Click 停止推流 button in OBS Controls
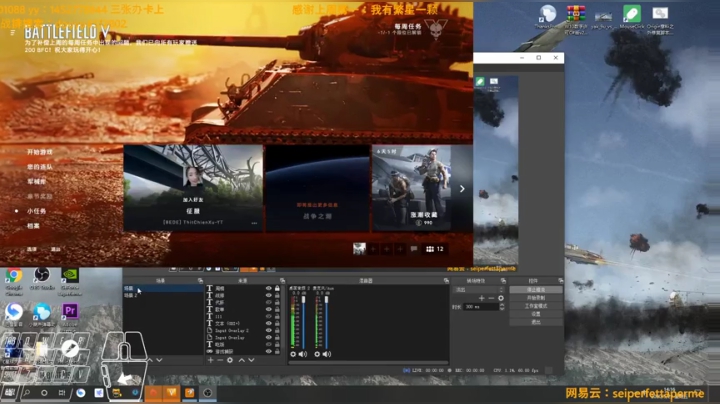This screenshot has height=404, width=720. (536, 290)
